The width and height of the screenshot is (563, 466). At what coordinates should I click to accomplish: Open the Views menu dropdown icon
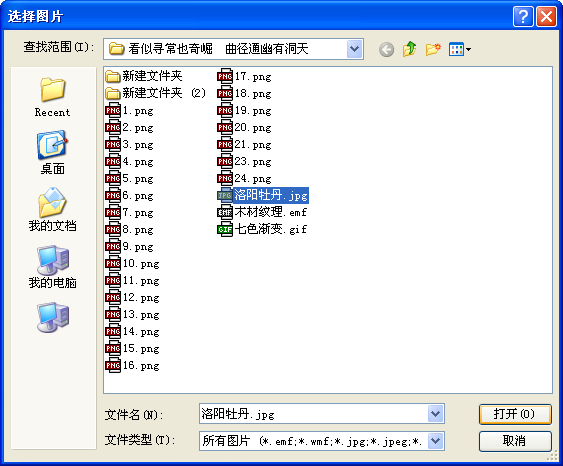tap(460, 49)
